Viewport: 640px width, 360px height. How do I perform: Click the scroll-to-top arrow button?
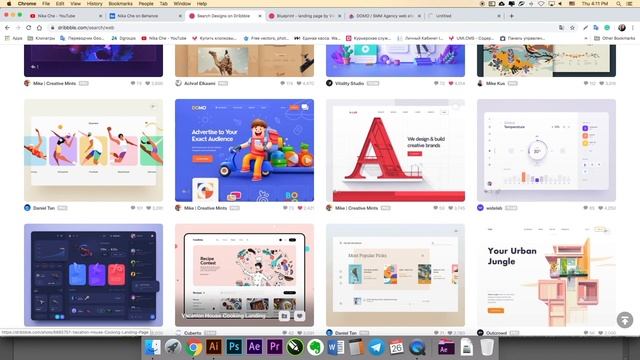click(x=624, y=320)
